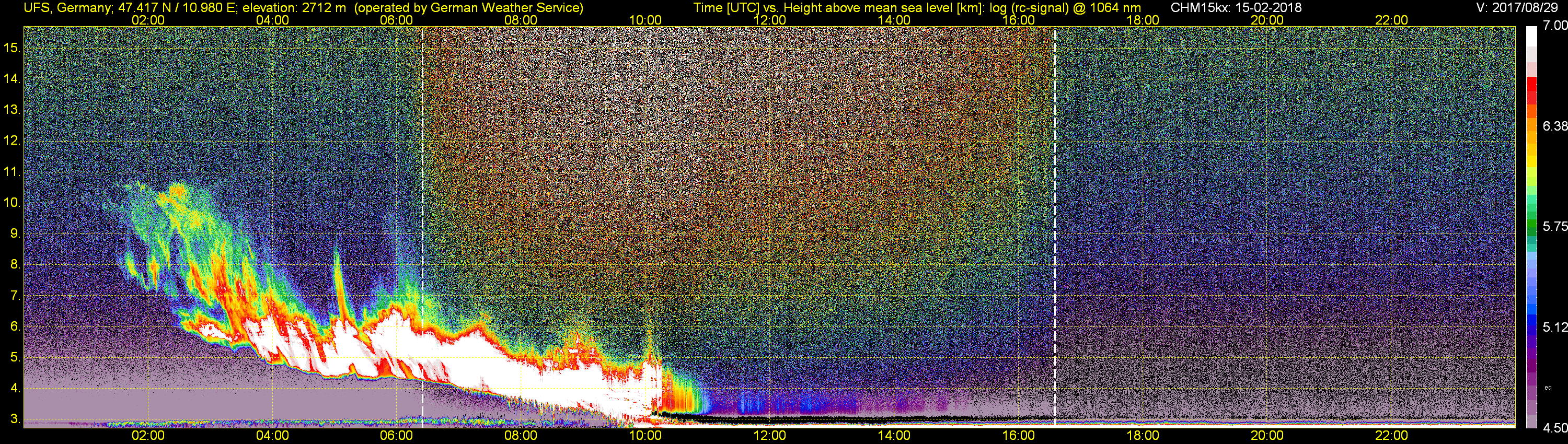Click the height axis label '13.'
Screen dimensions: 1568x444
point(12,110)
